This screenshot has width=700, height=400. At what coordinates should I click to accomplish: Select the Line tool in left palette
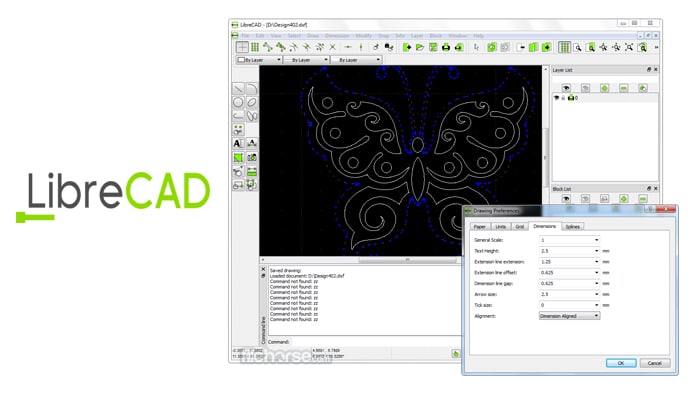click(x=238, y=88)
